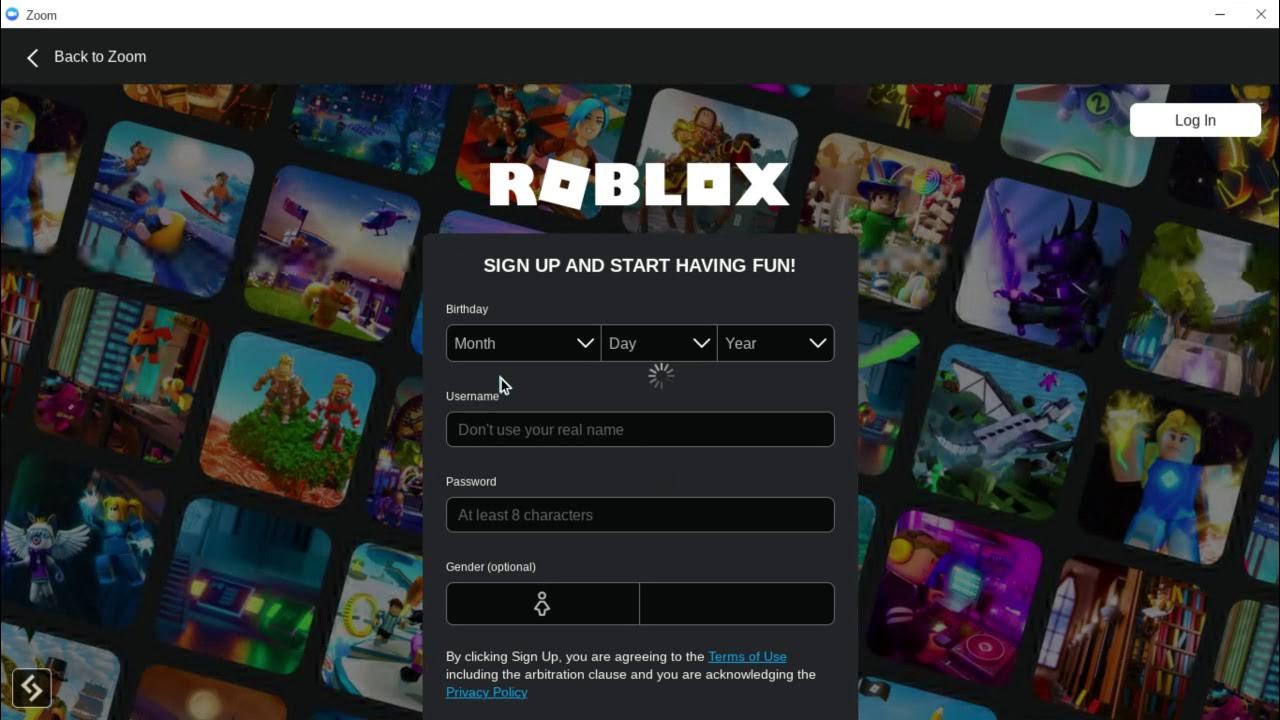This screenshot has height=720, width=1280.
Task: Minimize the Zoom window
Action: [1220, 14]
